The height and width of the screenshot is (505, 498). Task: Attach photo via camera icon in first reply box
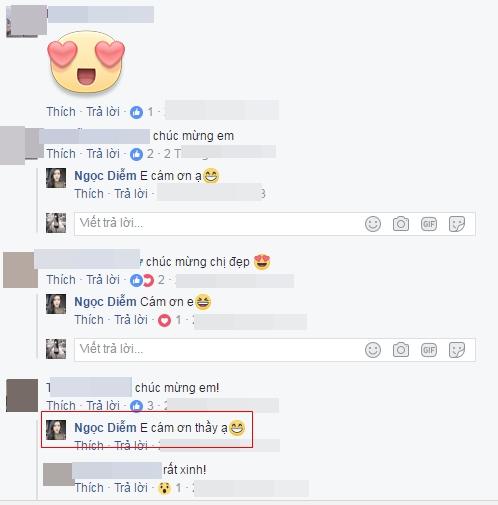point(401,224)
